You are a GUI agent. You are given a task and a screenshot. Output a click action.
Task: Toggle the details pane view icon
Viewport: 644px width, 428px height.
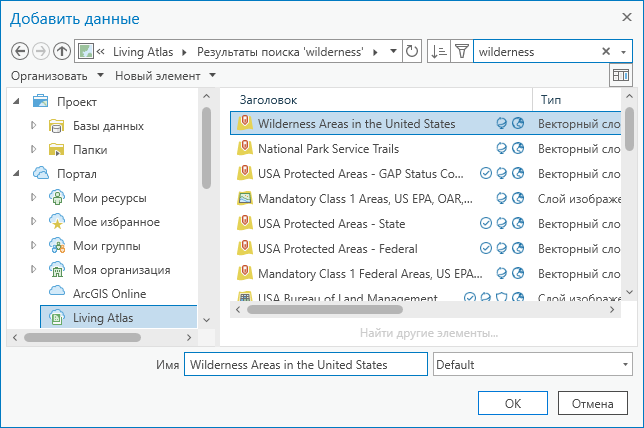(x=621, y=76)
